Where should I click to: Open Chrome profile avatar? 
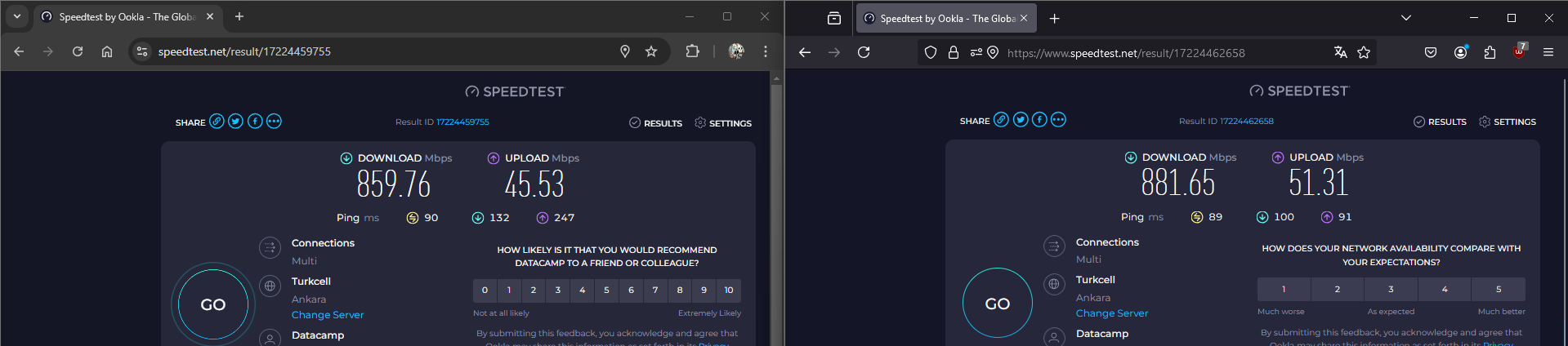pyautogui.click(x=736, y=51)
